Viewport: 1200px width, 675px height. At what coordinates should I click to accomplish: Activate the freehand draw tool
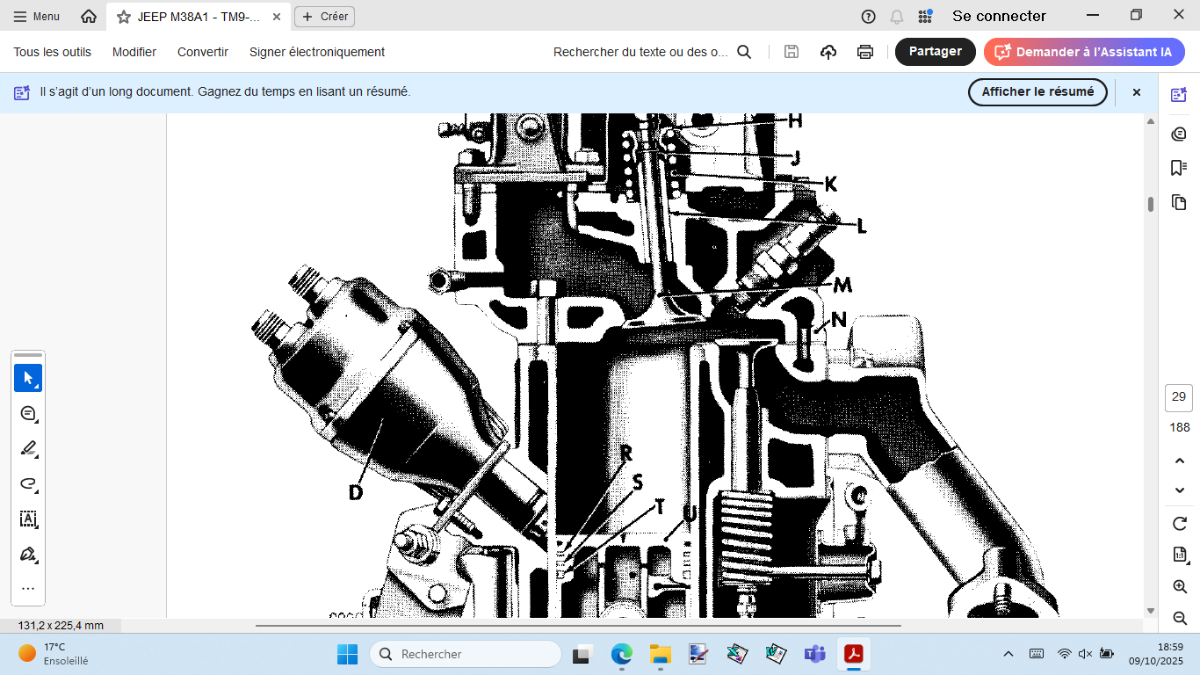coord(28,484)
